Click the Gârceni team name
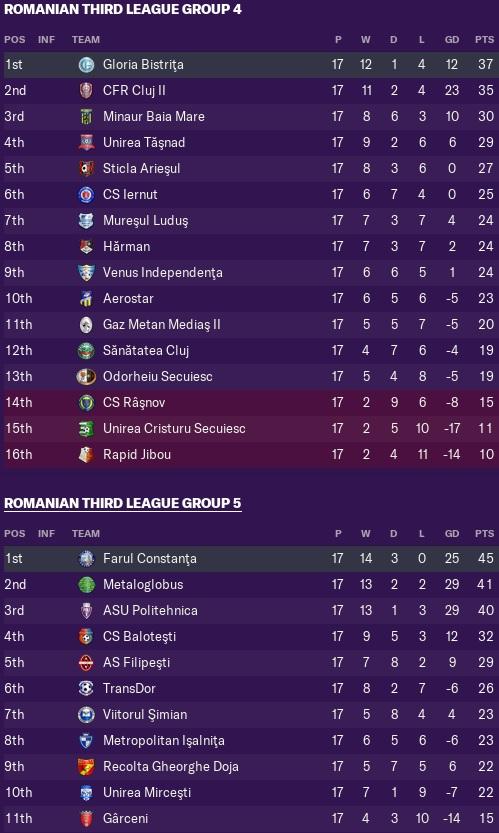Viewport: 499px width, 833px height. coord(125,819)
